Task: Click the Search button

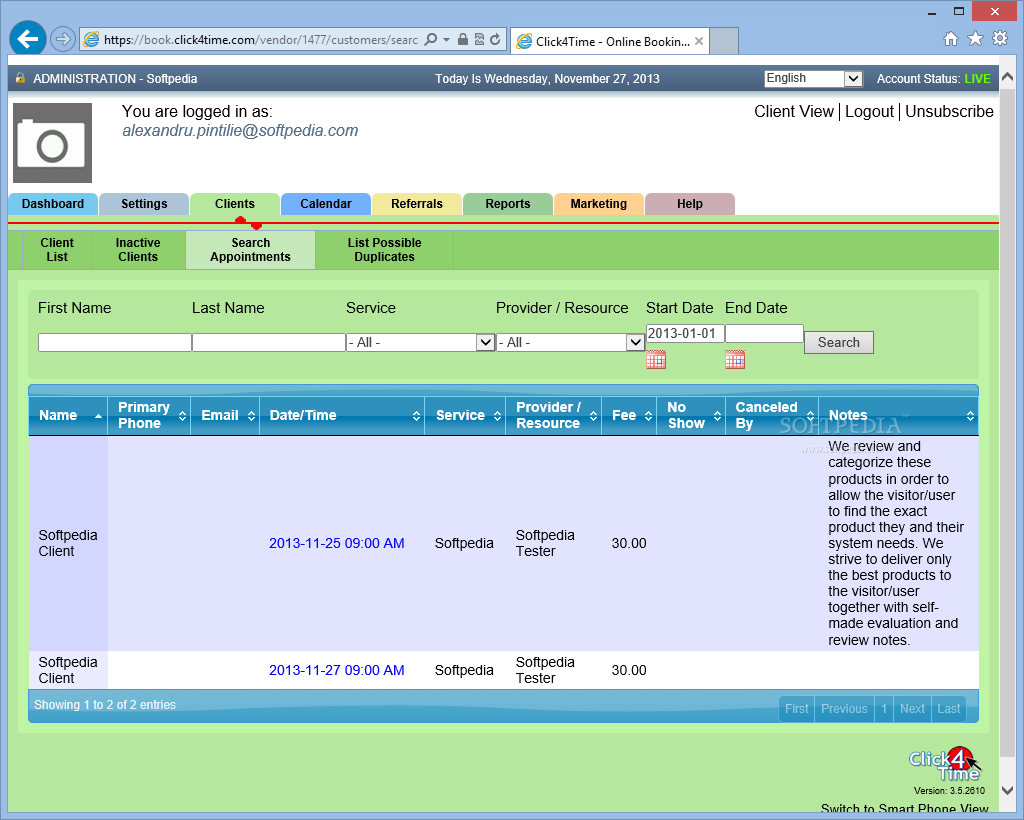Action: (839, 342)
